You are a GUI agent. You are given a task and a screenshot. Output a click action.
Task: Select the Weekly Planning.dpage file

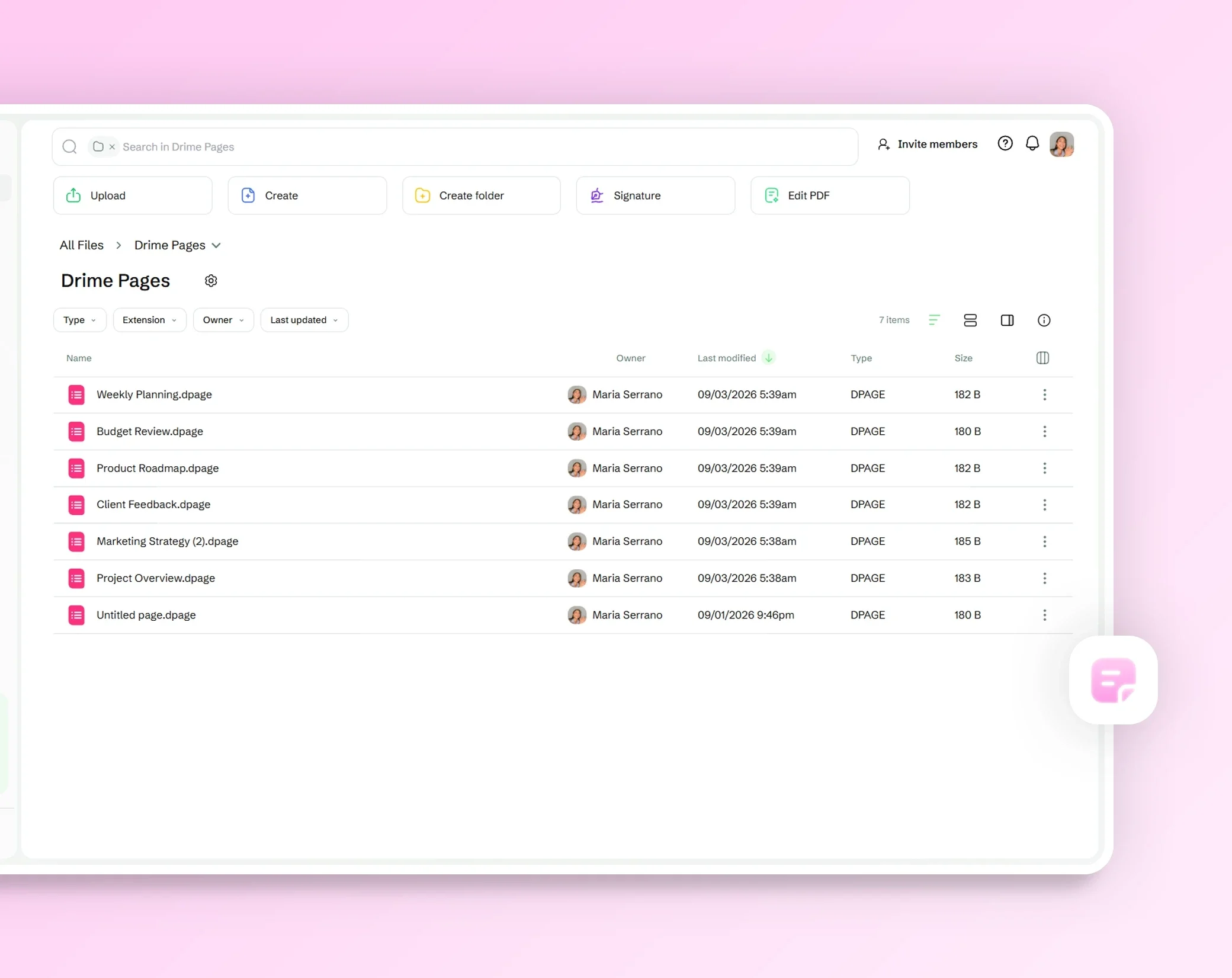[x=563, y=395]
